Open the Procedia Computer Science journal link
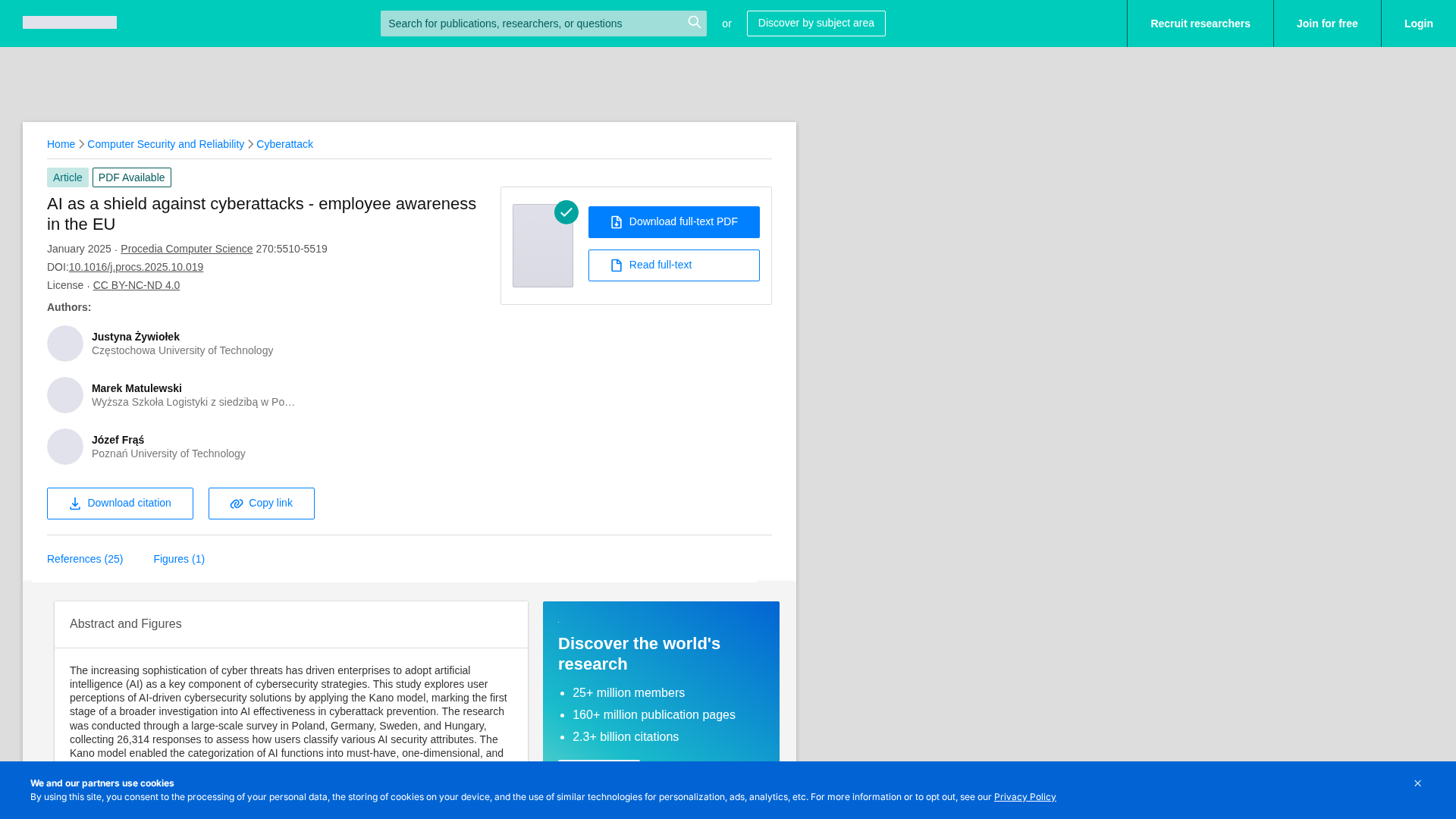The image size is (1456, 819). tap(187, 249)
